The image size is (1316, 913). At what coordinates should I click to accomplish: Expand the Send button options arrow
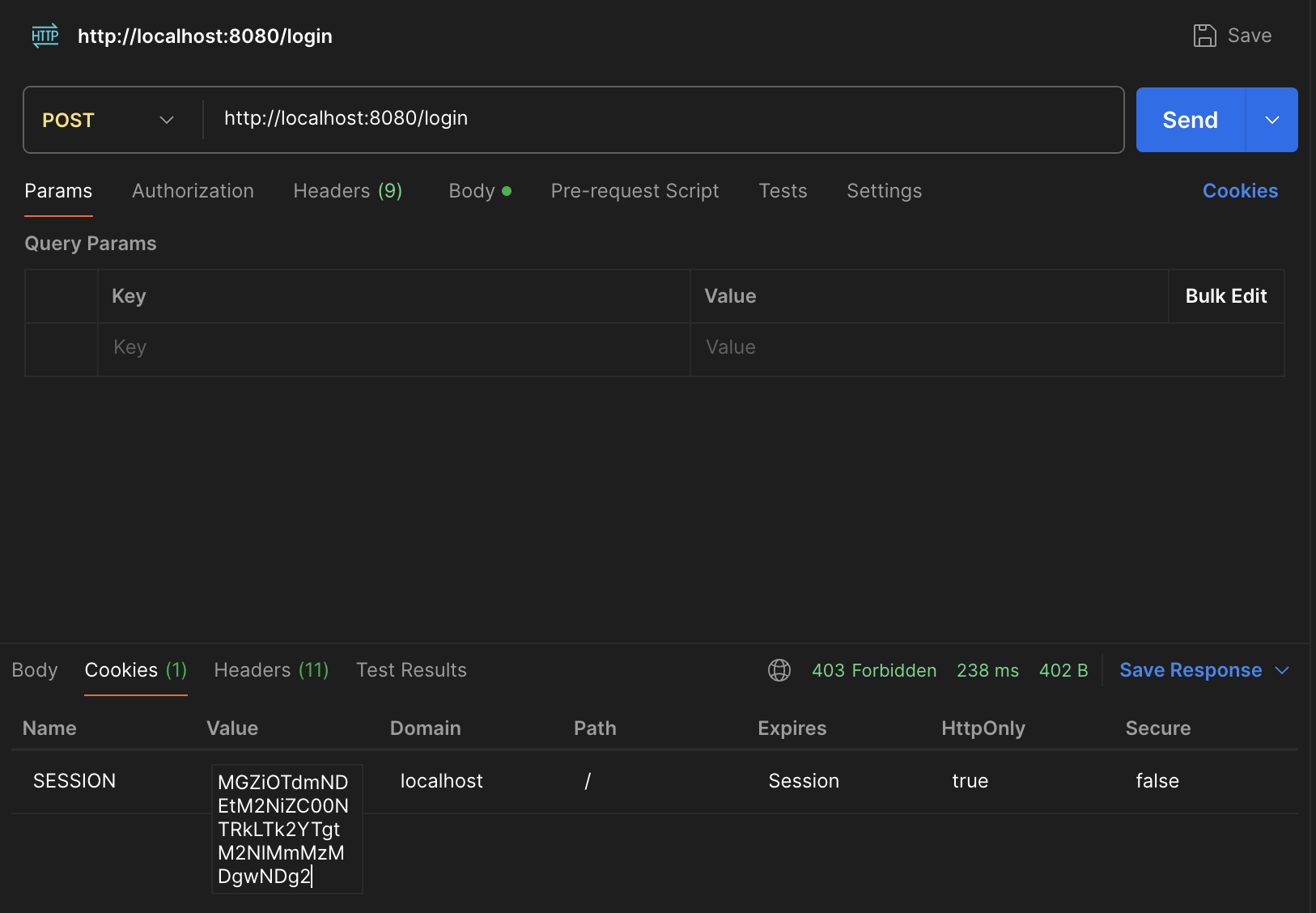click(1271, 120)
